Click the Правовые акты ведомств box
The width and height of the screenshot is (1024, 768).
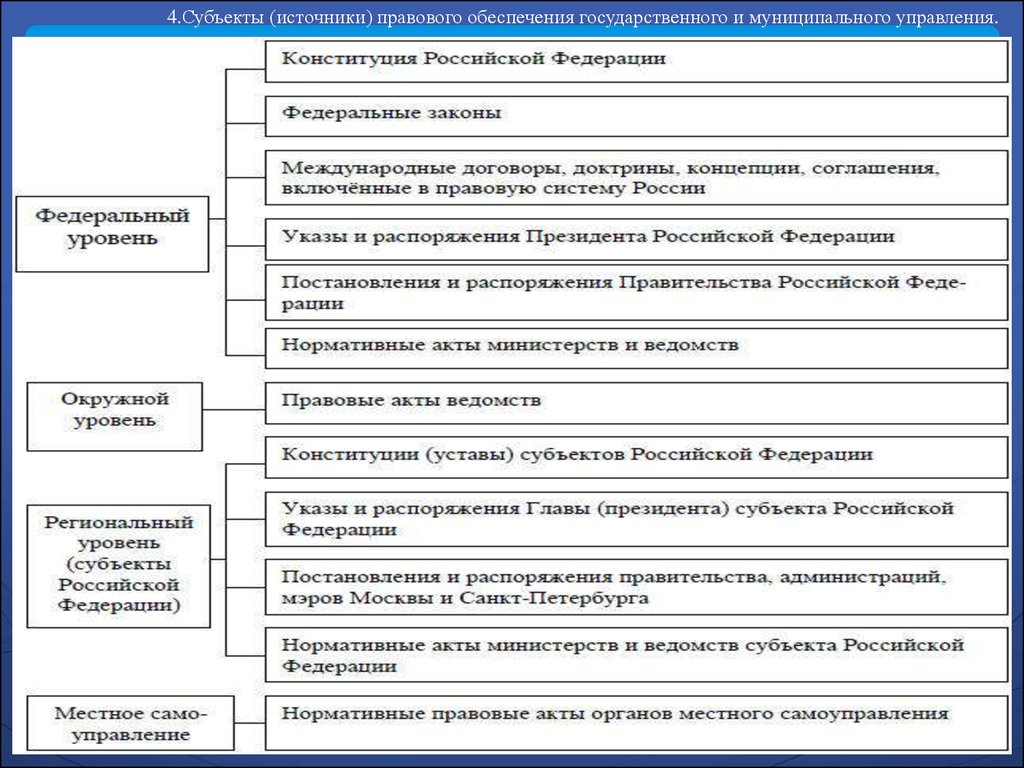pos(636,402)
